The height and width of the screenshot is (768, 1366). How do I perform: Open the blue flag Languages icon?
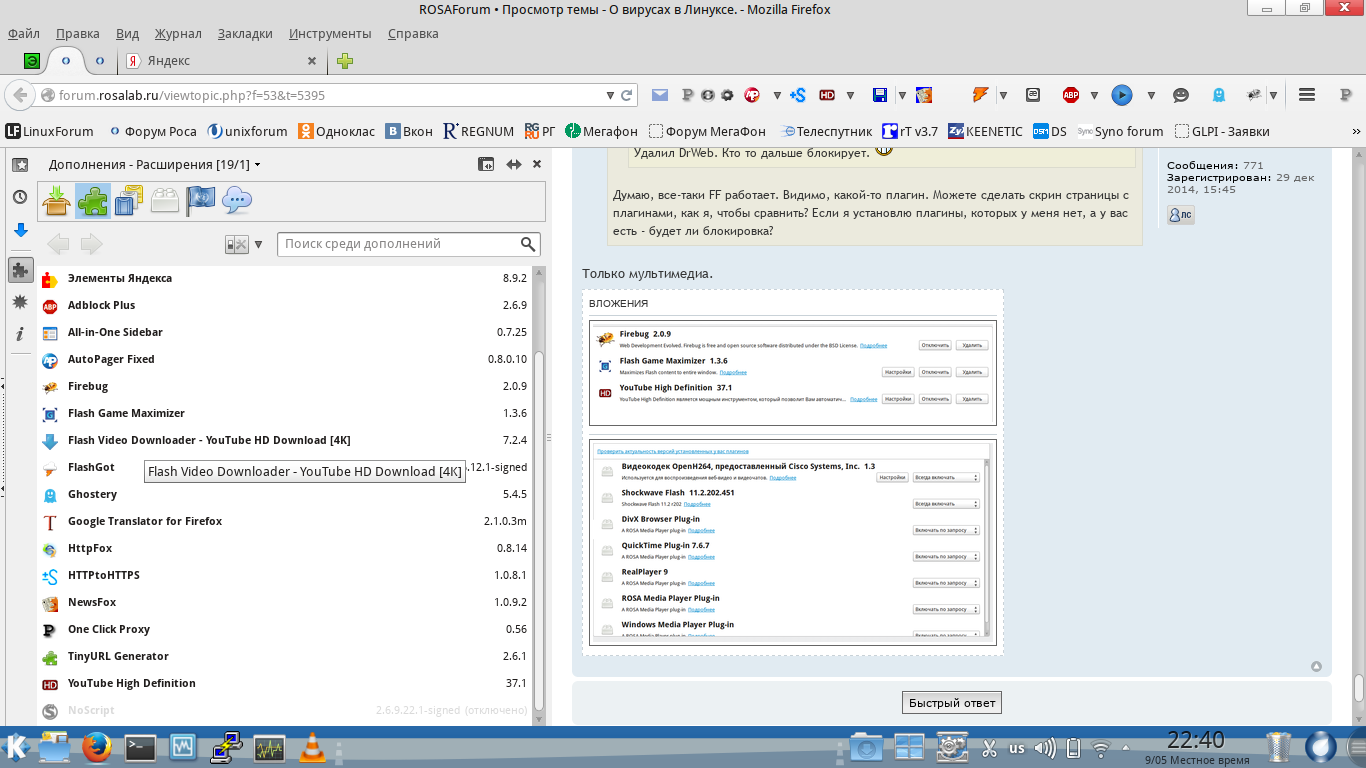[201, 201]
